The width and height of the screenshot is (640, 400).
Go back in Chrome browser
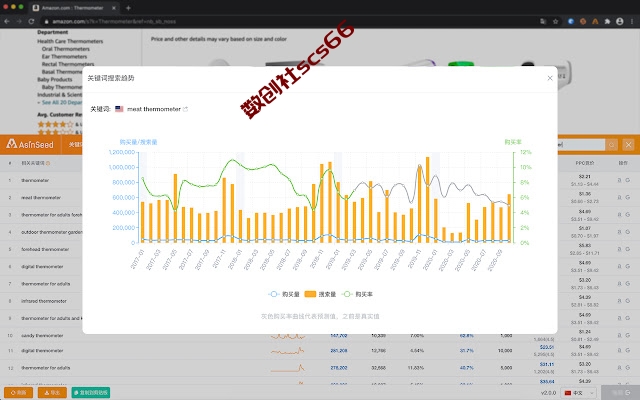tap(7, 21)
